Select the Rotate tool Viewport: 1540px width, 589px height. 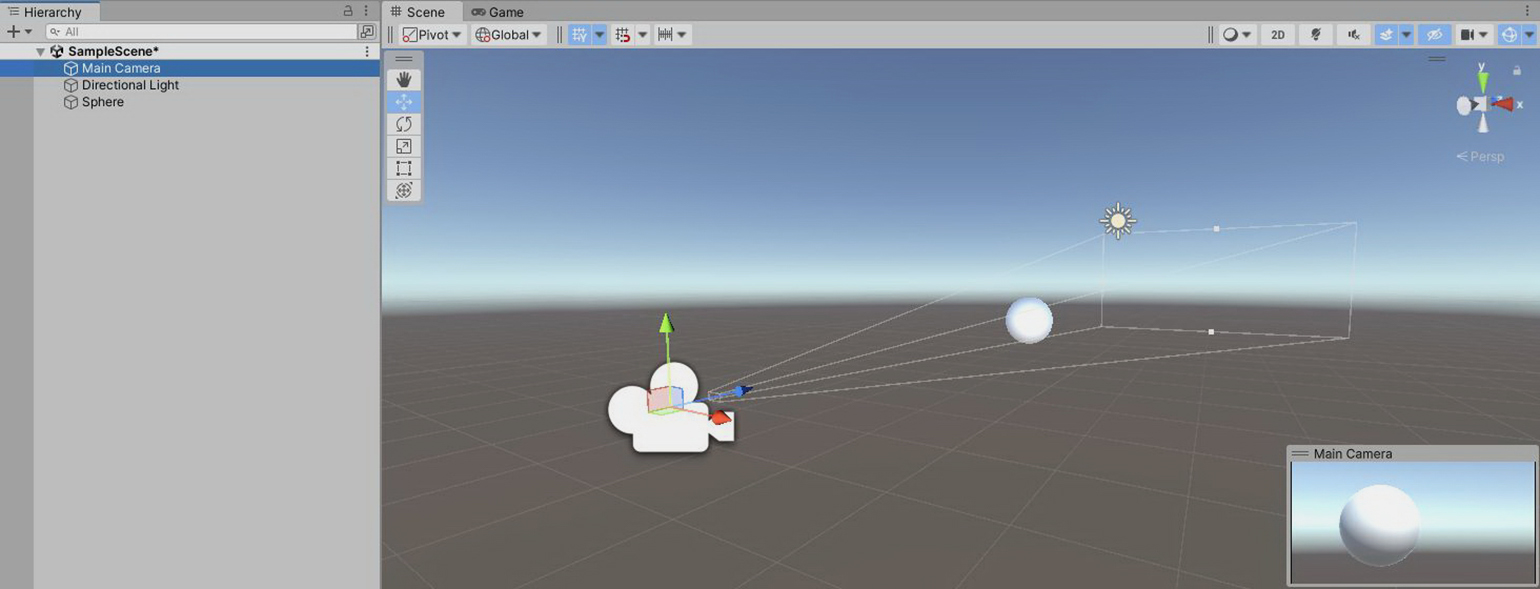point(404,124)
